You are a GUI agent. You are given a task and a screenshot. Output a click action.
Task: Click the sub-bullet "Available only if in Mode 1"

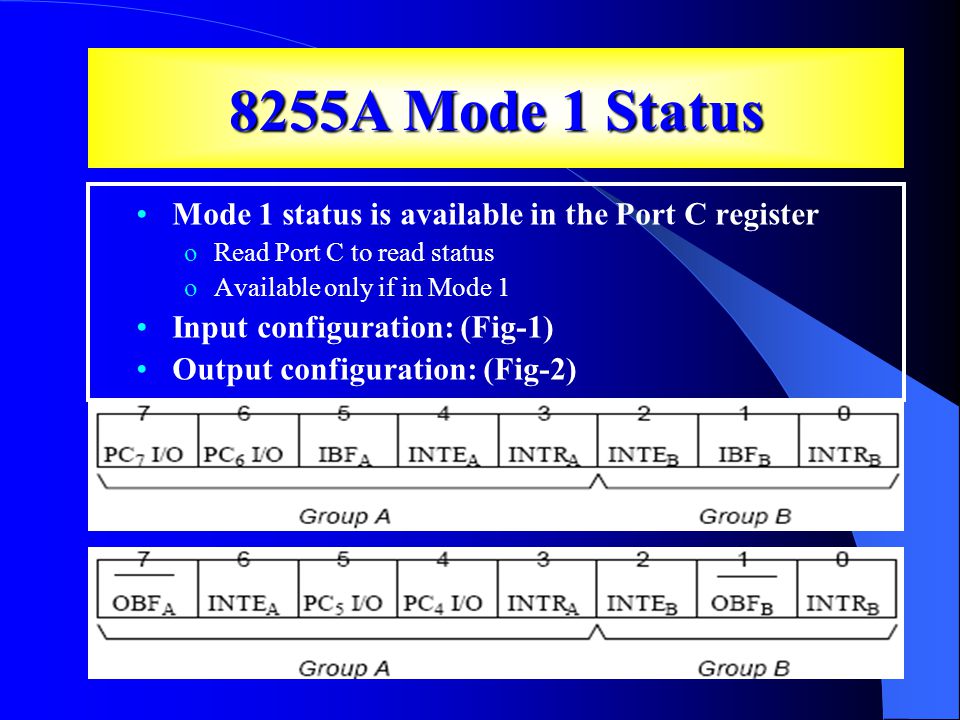click(x=361, y=288)
